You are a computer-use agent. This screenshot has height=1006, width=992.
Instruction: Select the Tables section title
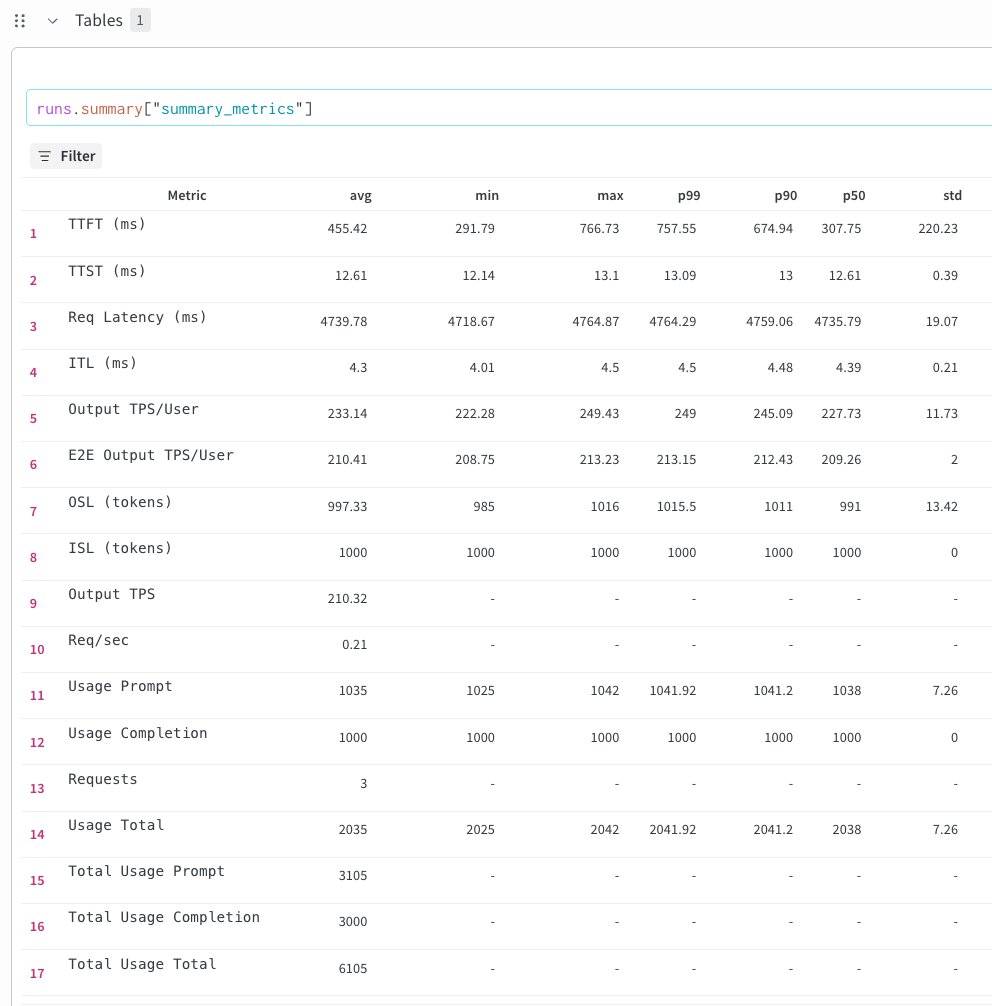pos(99,21)
